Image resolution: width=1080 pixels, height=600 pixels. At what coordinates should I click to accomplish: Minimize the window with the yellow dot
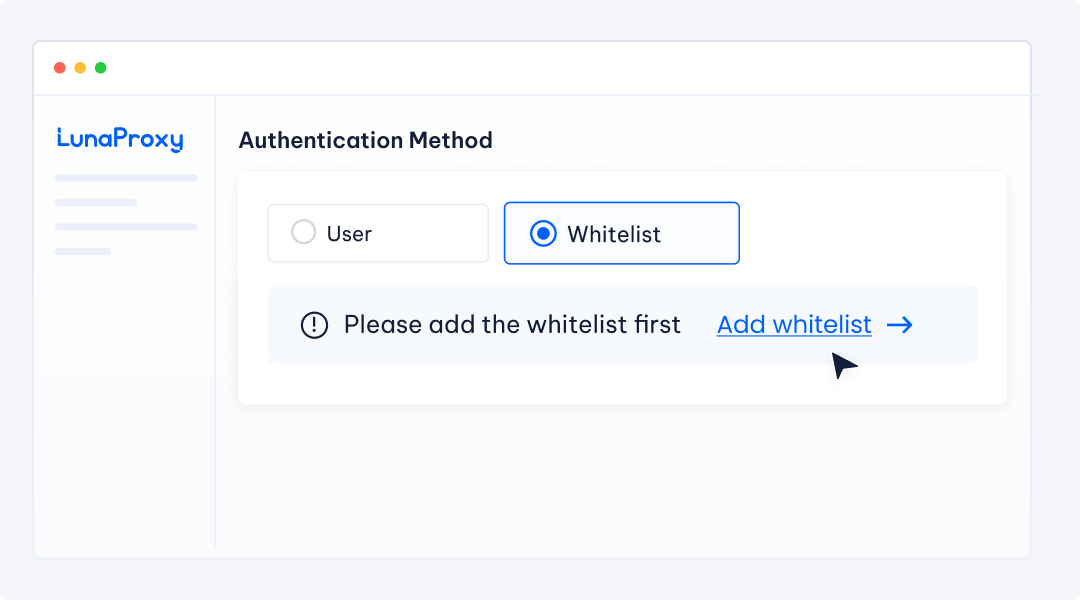pos(80,68)
